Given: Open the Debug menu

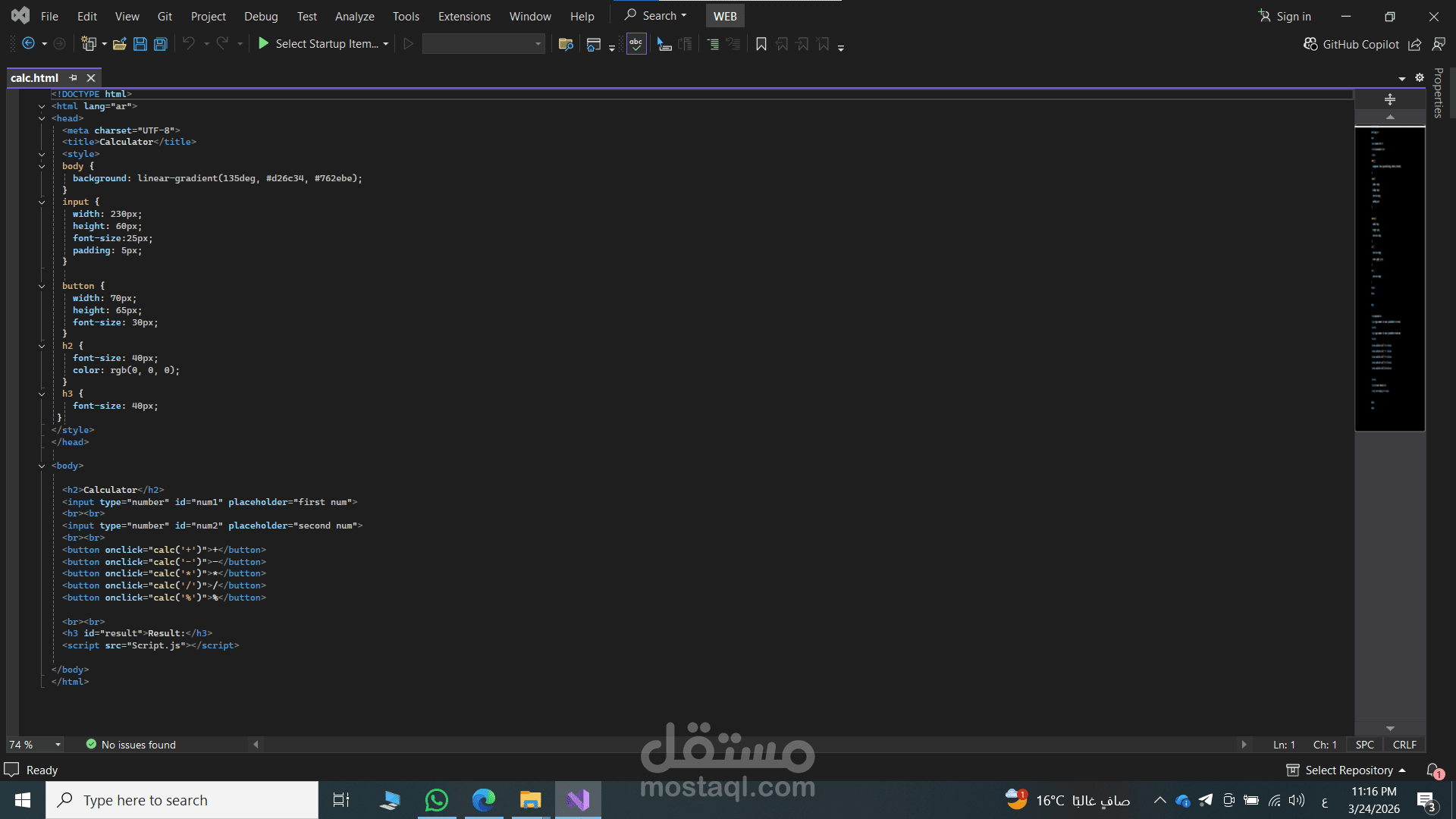Looking at the screenshot, I should pyautogui.click(x=261, y=16).
